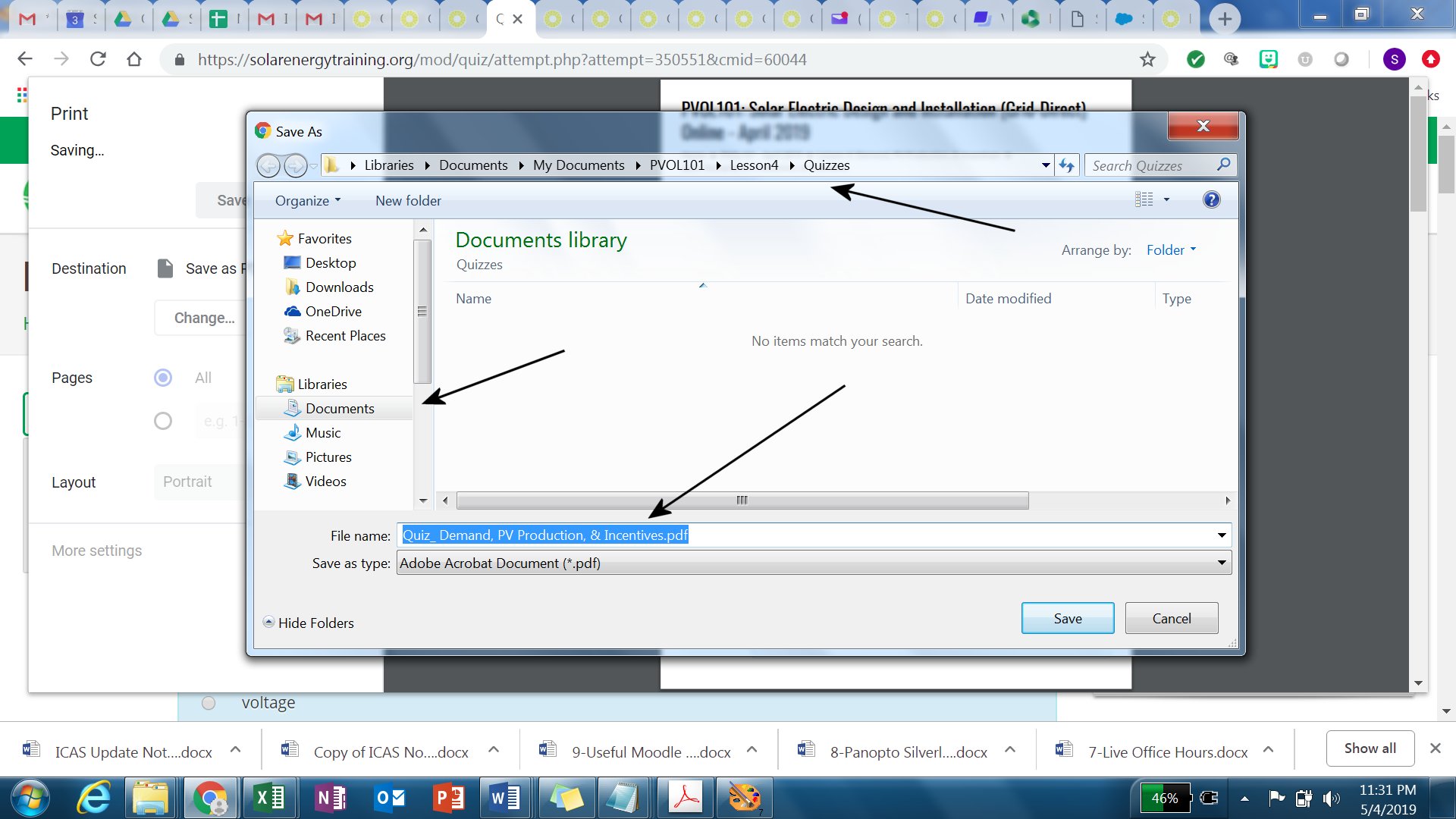The image size is (1456, 819).
Task: Change the print destination
Action: (203, 318)
